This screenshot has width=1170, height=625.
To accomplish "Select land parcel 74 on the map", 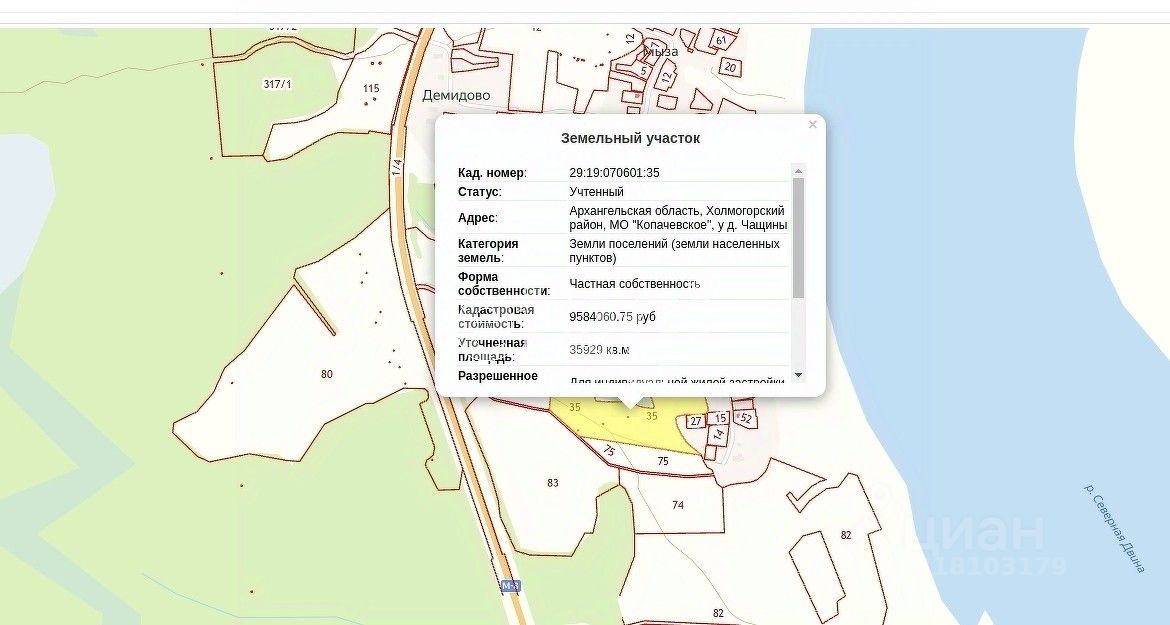I will pyautogui.click(x=678, y=505).
